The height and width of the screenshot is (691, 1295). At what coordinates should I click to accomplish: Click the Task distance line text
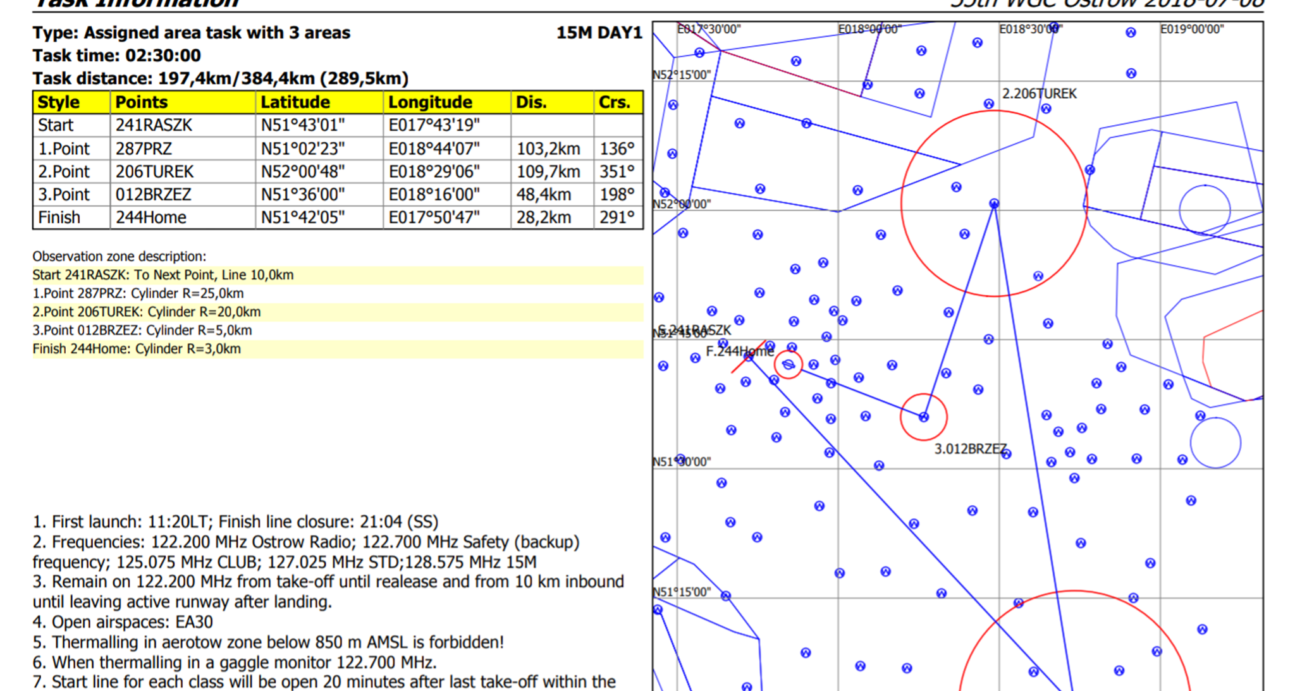click(220, 78)
